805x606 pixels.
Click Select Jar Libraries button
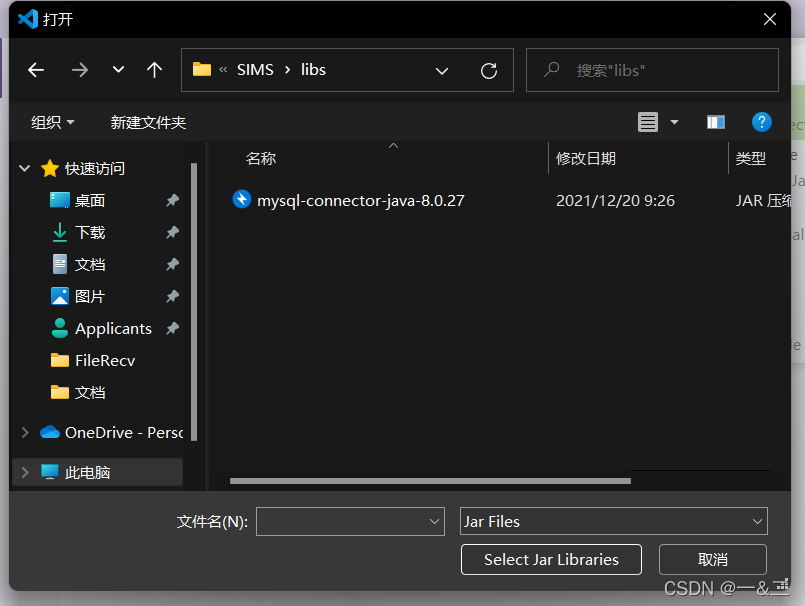pyautogui.click(x=551, y=559)
